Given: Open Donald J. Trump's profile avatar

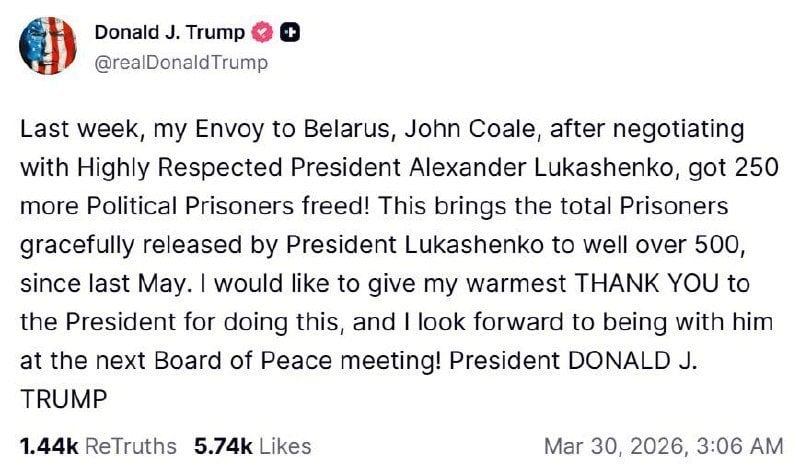Looking at the screenshot, I should 50,47.
